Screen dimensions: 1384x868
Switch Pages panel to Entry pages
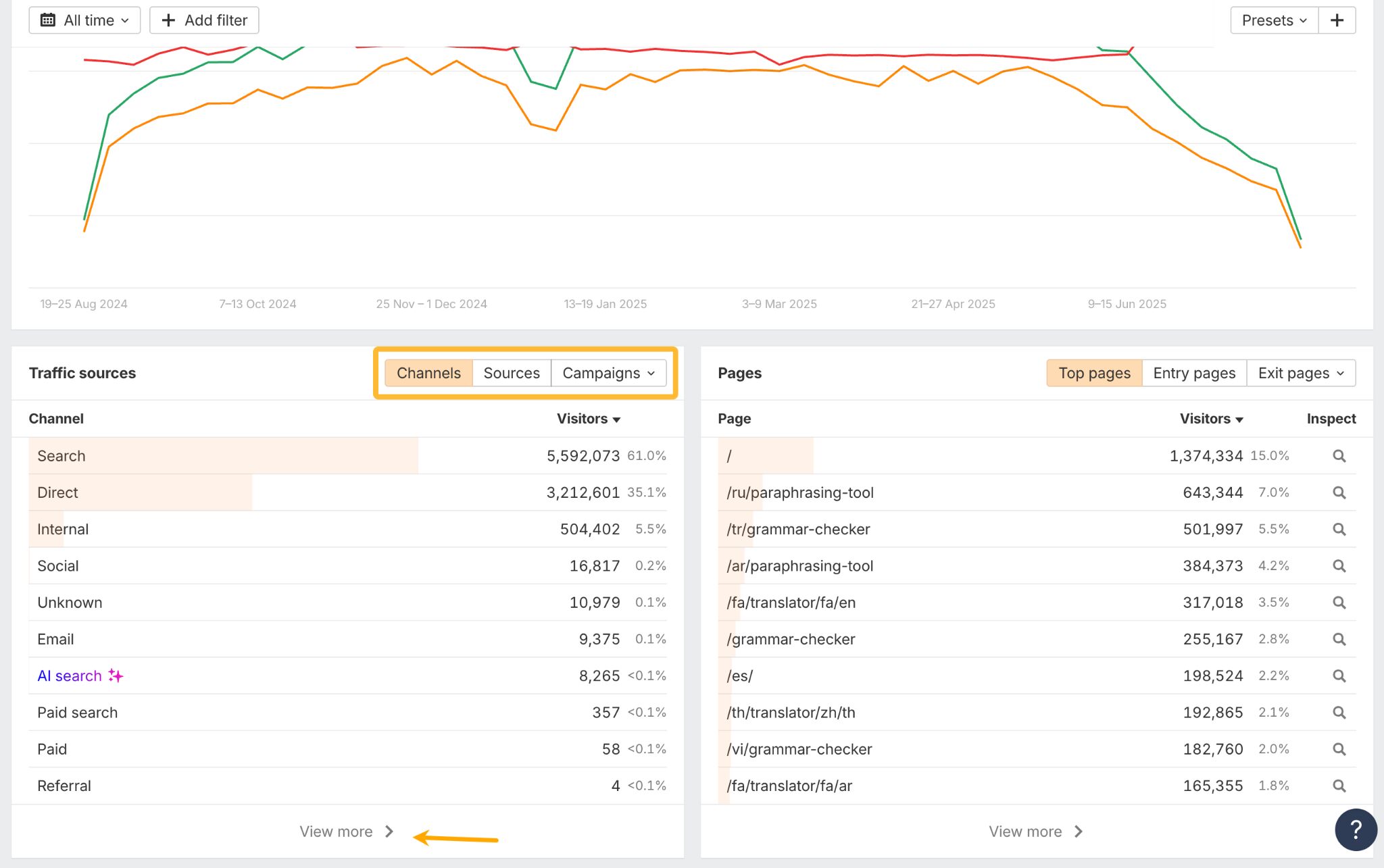[x=1193, y=372]
